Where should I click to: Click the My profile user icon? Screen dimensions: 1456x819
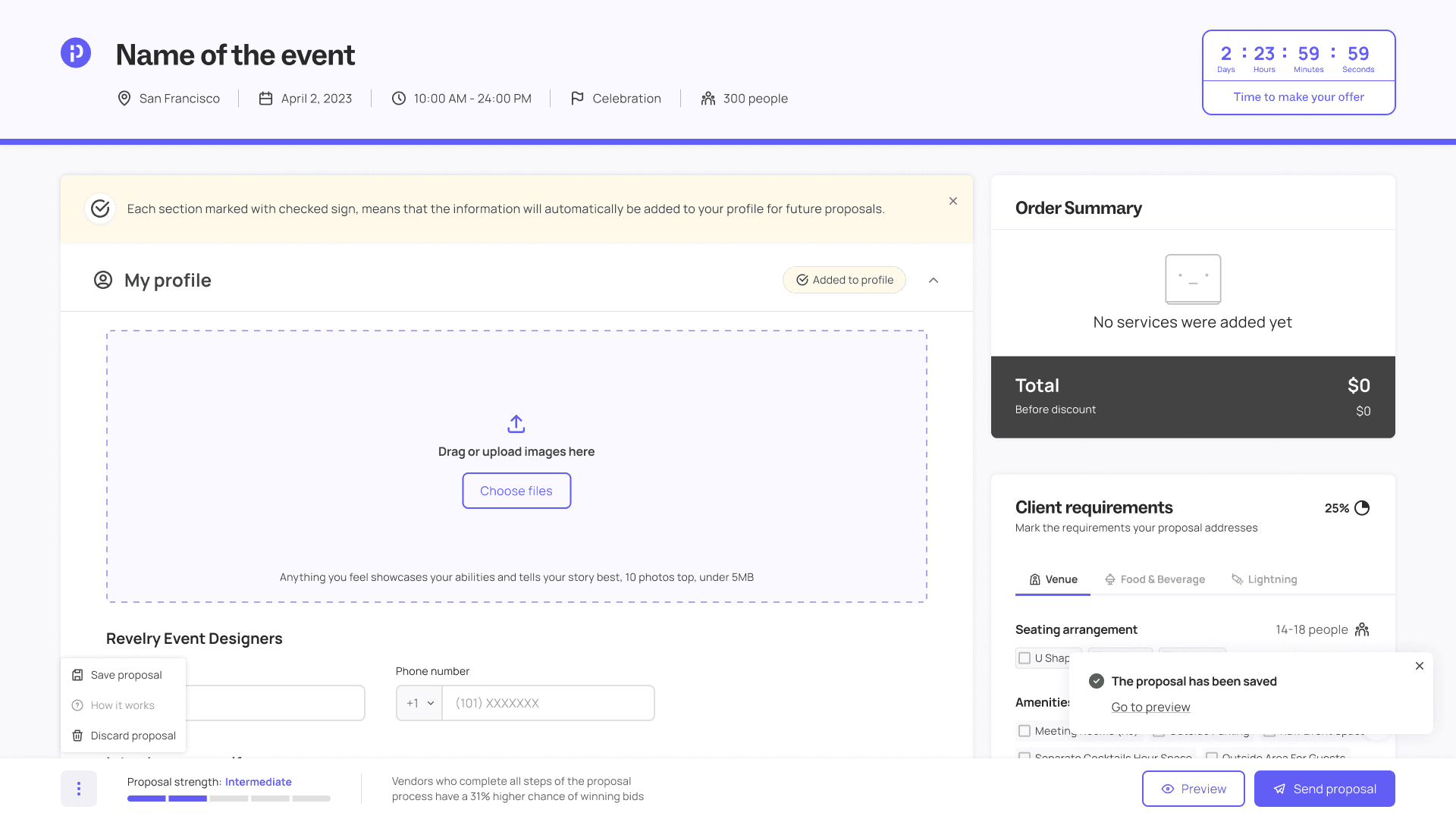[103, 280]
